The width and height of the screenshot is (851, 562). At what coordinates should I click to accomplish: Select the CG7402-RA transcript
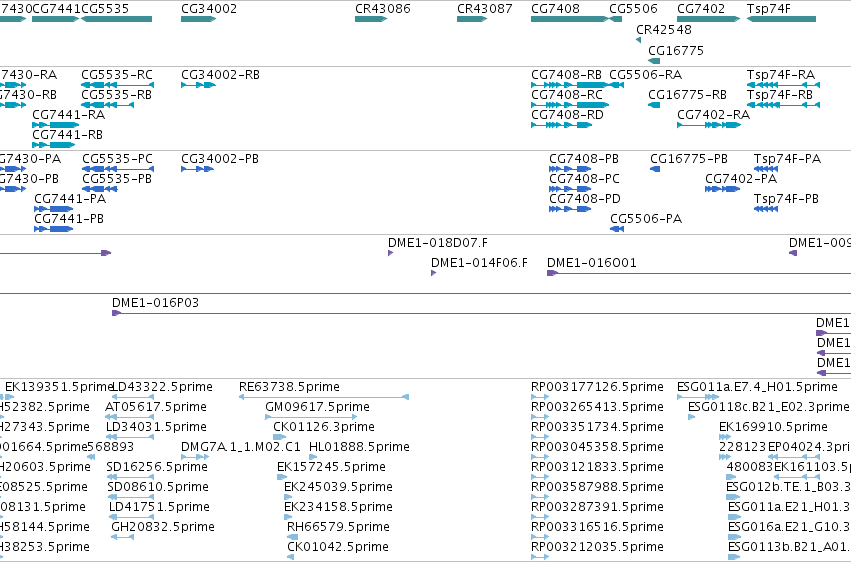pos(709,125)
